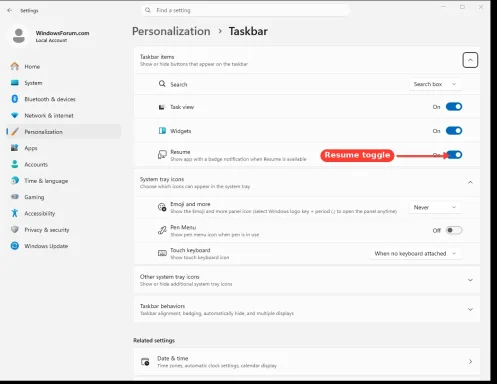This screenshot has width=497, height=384.
Task: Click the Search row magnifier icon
Action: pos(162,84)
